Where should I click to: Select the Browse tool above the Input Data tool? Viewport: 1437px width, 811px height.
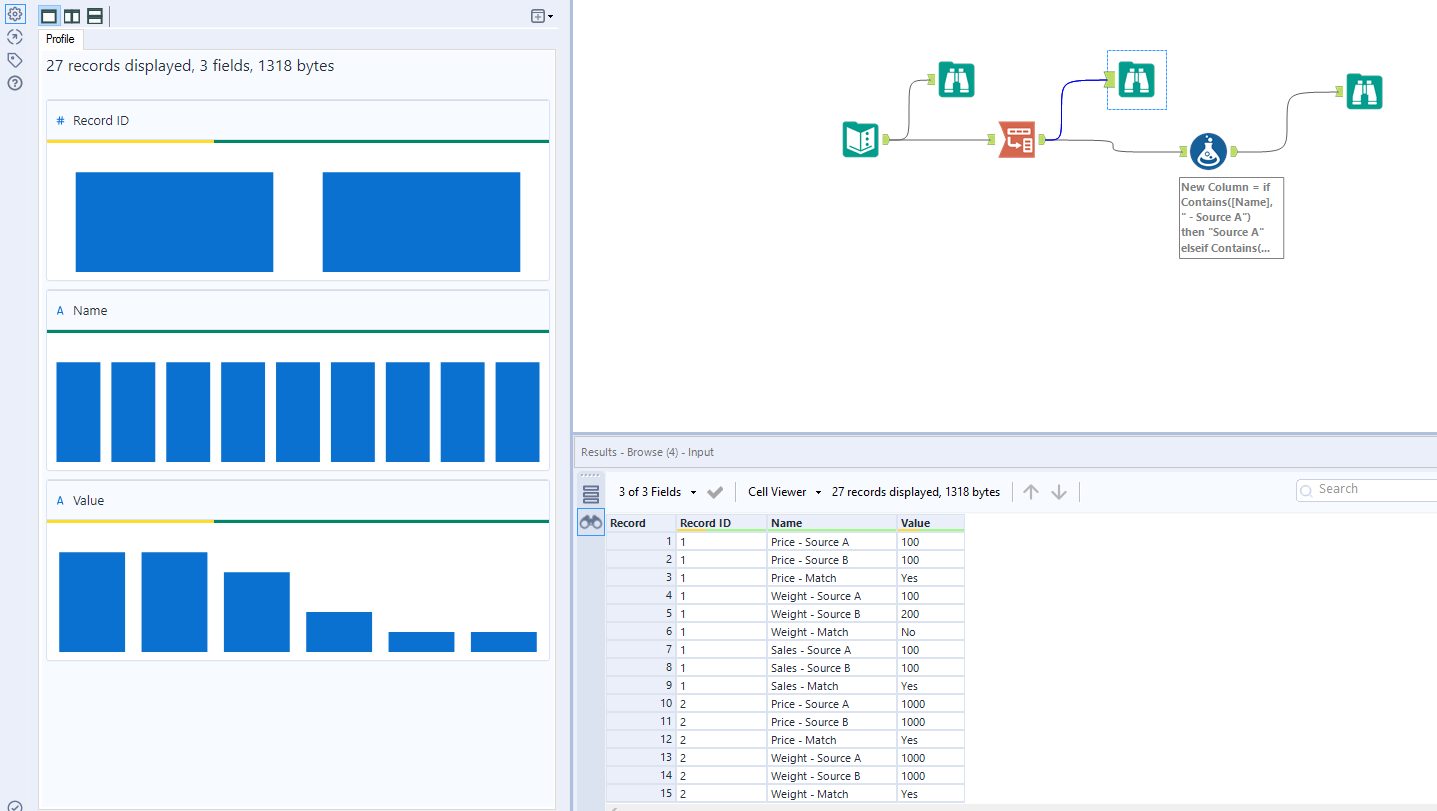956,79
